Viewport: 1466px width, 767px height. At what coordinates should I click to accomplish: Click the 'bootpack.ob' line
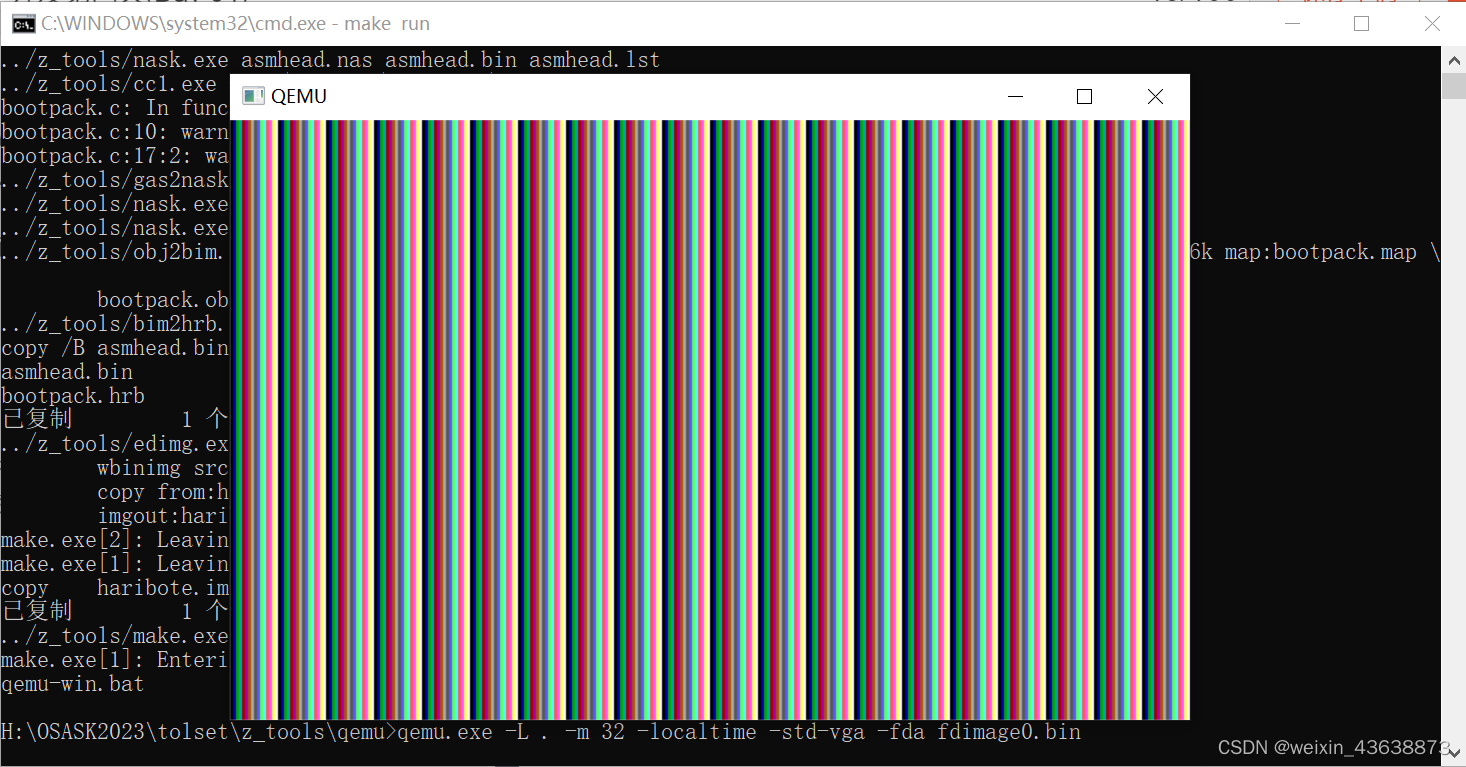pos(163,300)
